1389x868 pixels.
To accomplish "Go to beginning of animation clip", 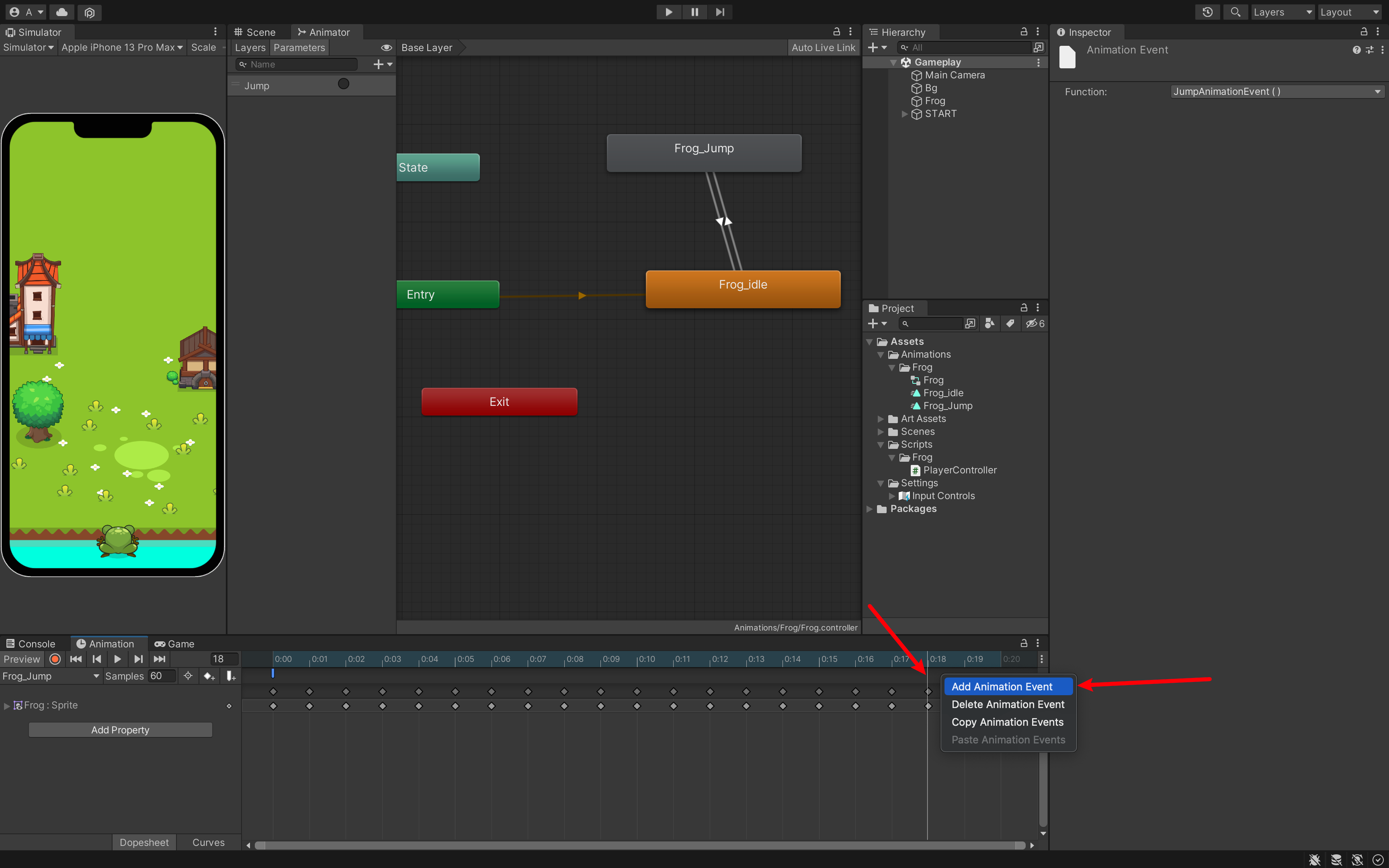I will point(75,659).
